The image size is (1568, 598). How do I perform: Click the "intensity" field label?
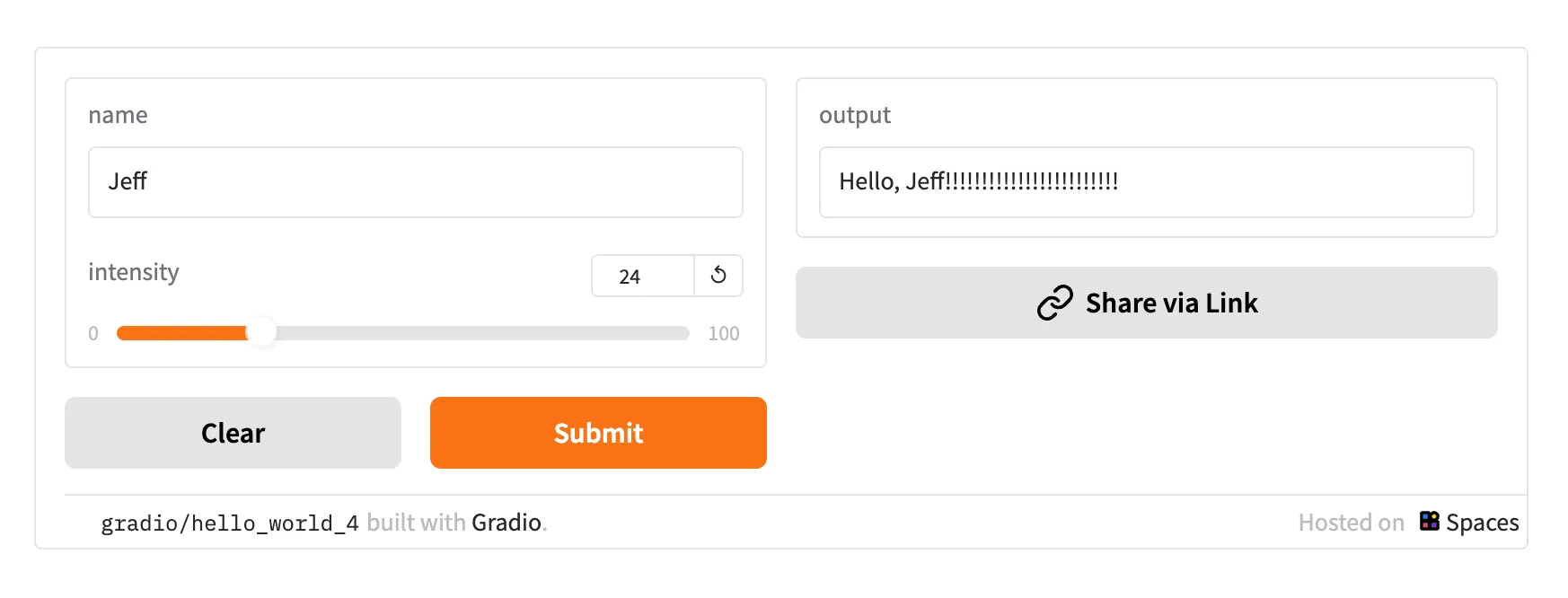click(x=134, y=272)
